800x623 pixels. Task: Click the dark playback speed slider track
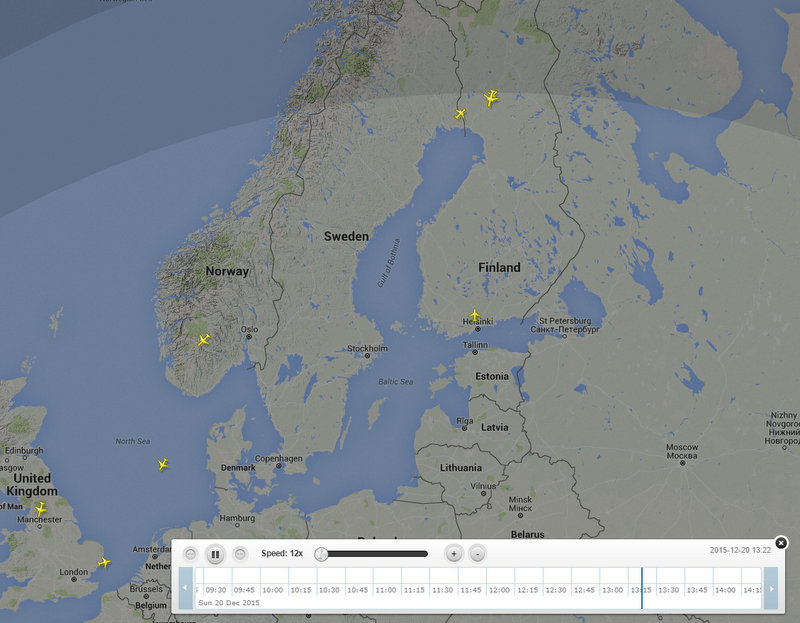point(378,554)
